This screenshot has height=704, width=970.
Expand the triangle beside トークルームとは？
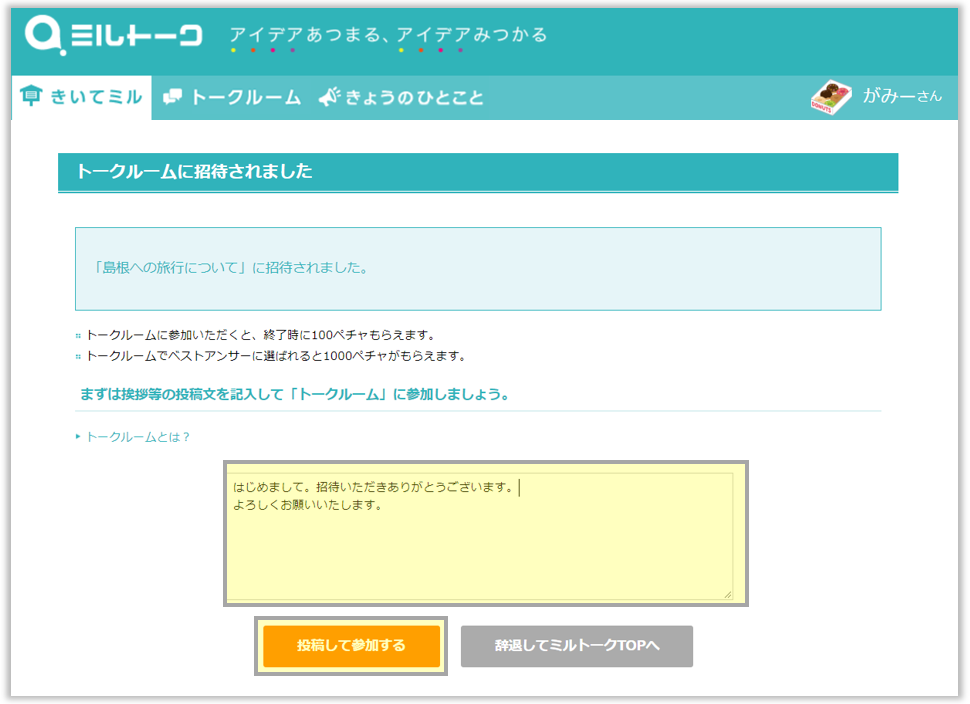[78, 437]
